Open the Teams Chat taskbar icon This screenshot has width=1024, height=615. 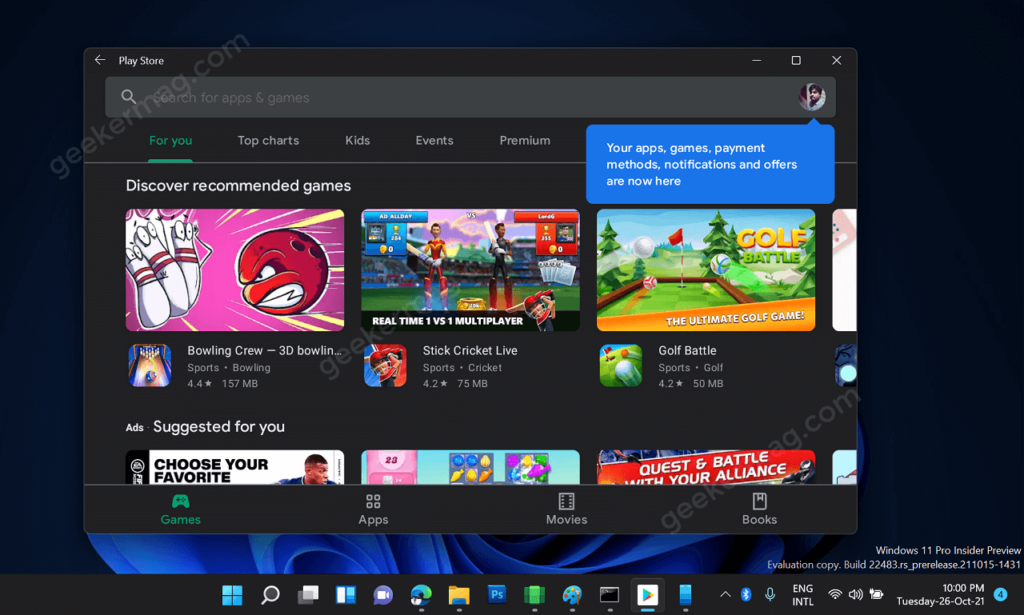pos(383,595)
